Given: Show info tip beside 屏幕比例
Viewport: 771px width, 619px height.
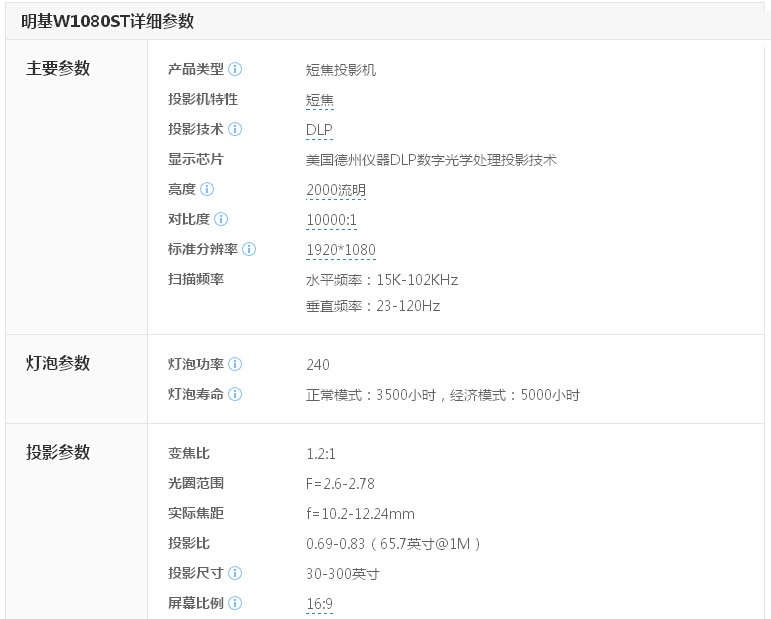Looking at the screenshot, I should (x=235, y=603).
